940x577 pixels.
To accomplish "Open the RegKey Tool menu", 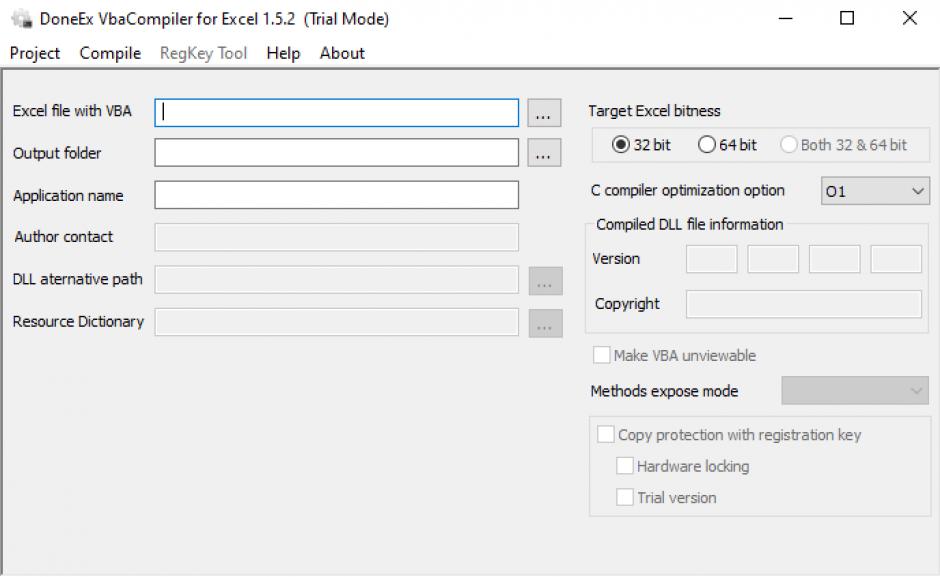I will coord(203,53).
